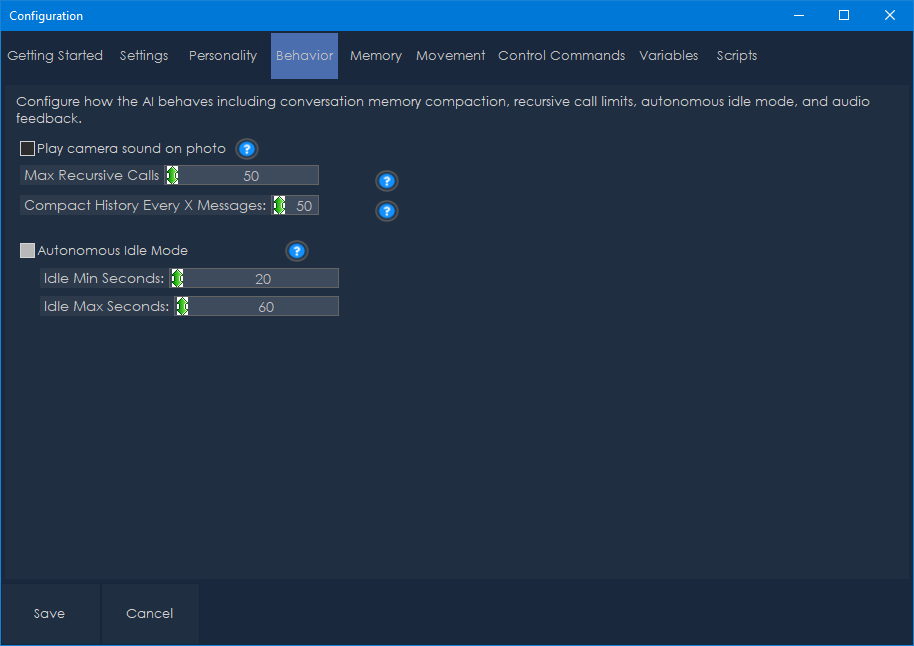914x646 pixels.
Task: Click green handle on Compact History slider
Action: (279, 206)
